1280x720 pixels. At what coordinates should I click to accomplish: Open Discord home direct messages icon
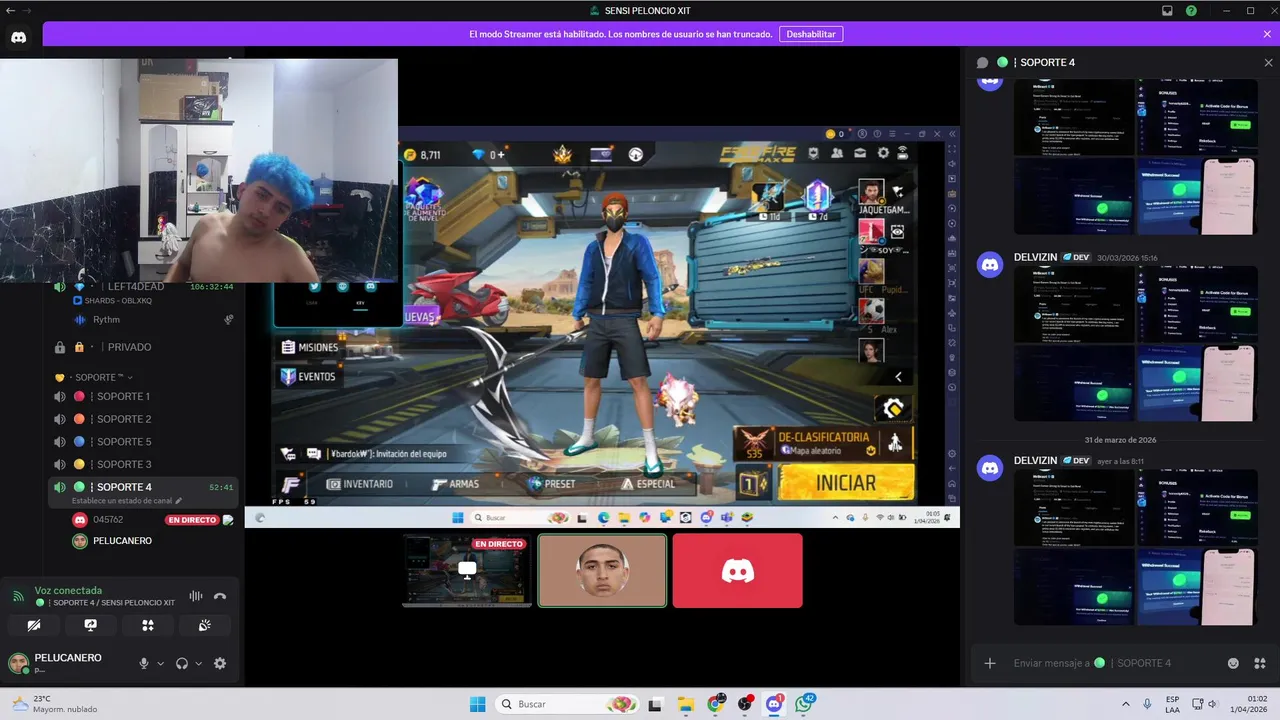[18, 37]
